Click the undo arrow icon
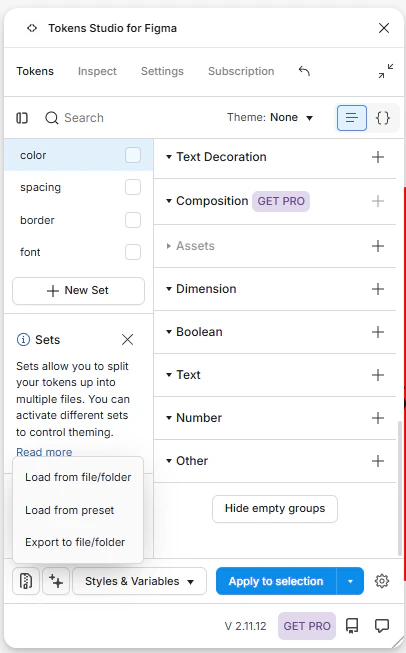406x653 pixels. coord(304,71)
